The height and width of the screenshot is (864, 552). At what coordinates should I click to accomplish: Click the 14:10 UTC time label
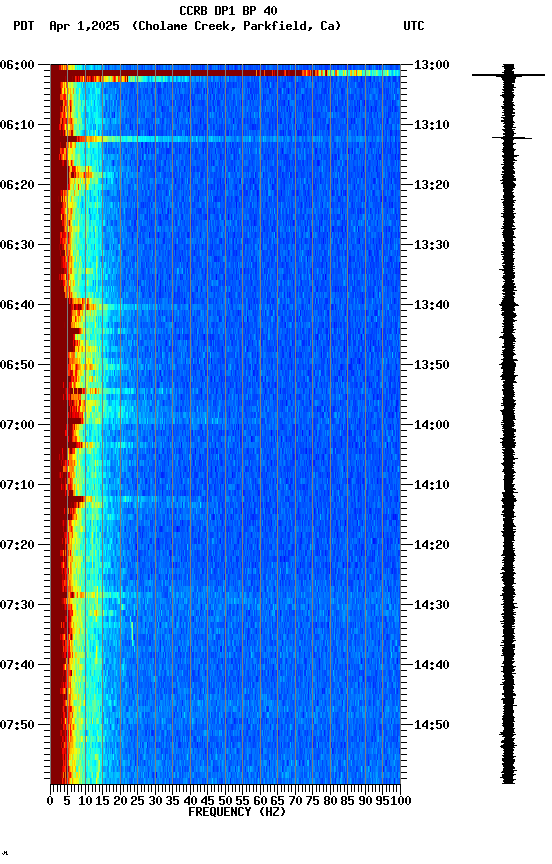[432, 485]
